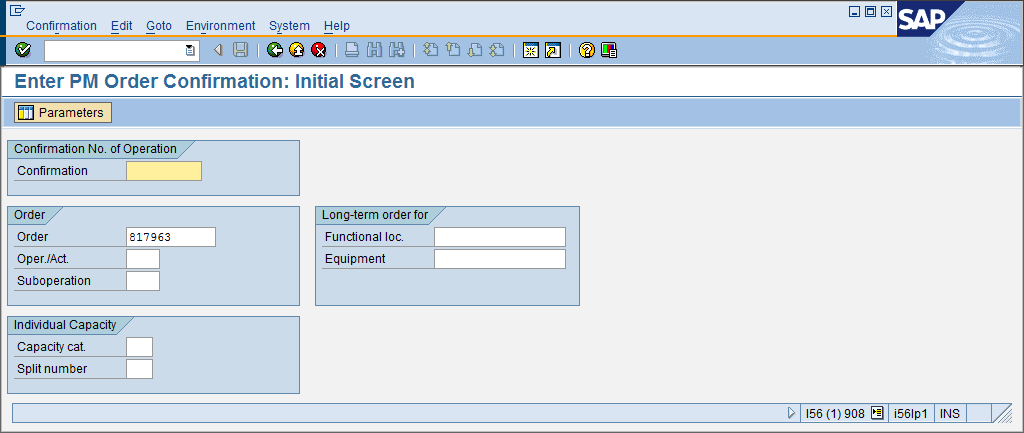The width and height of the screenshot is (1024, 433).
Task: Click the Individual Capacity group title
Action: pyautogui.click(x=65, y=325)
